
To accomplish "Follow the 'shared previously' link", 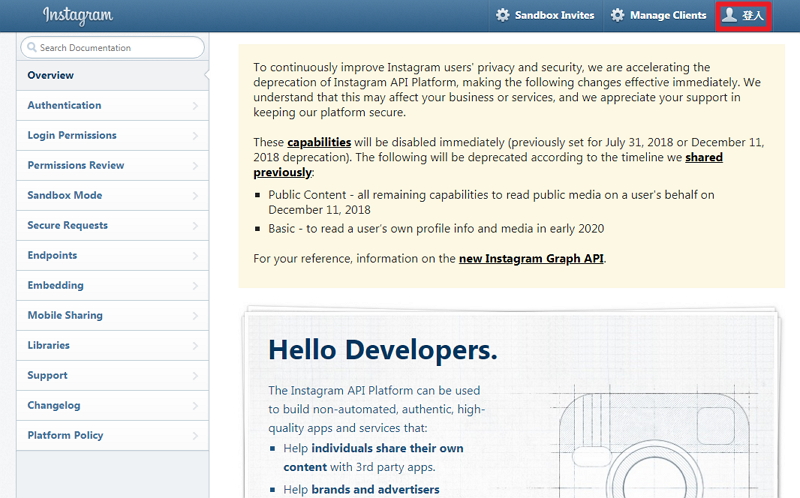I will point(704,157).
